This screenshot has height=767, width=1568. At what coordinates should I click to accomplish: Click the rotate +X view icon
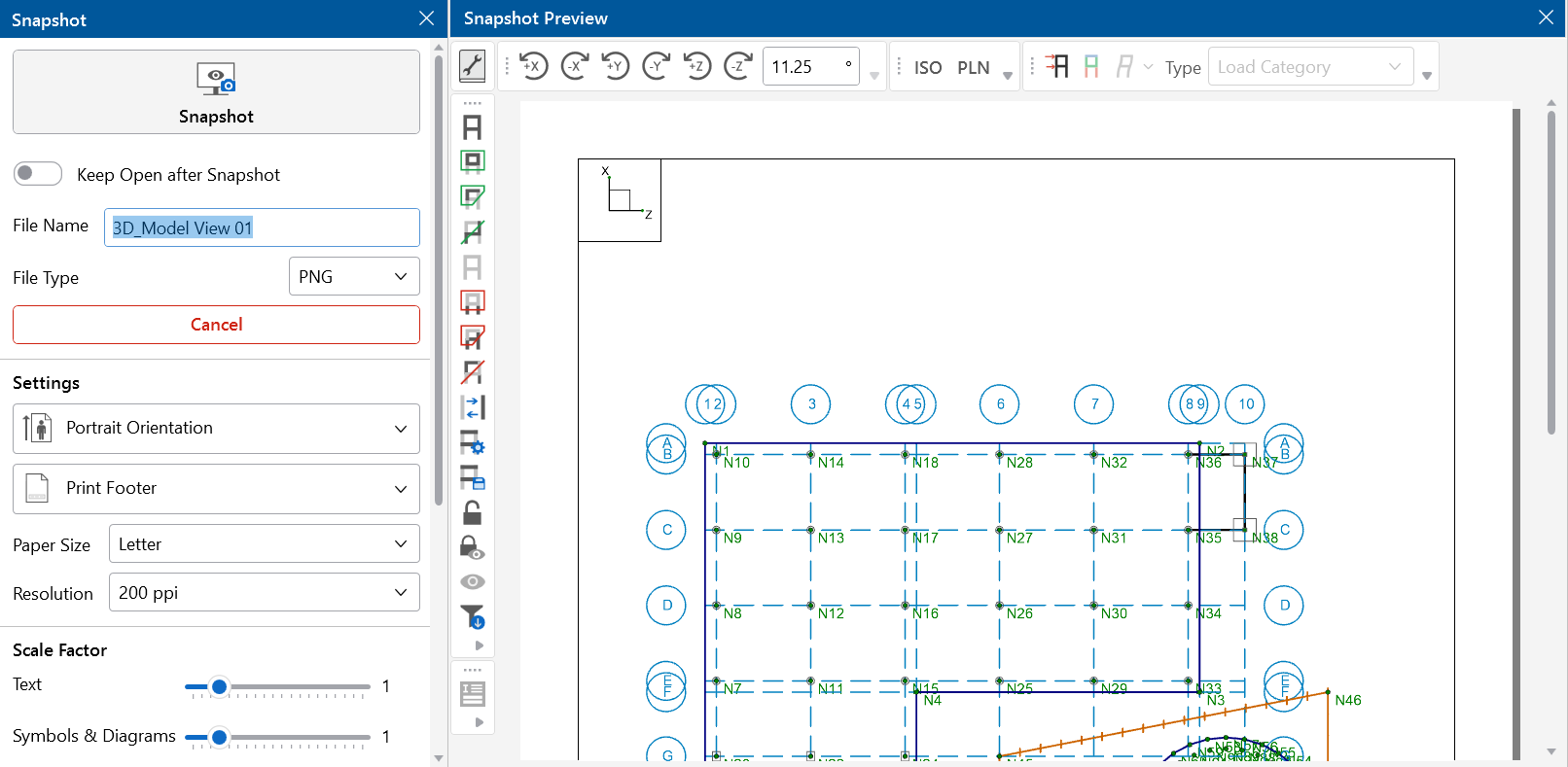point(533,66)
